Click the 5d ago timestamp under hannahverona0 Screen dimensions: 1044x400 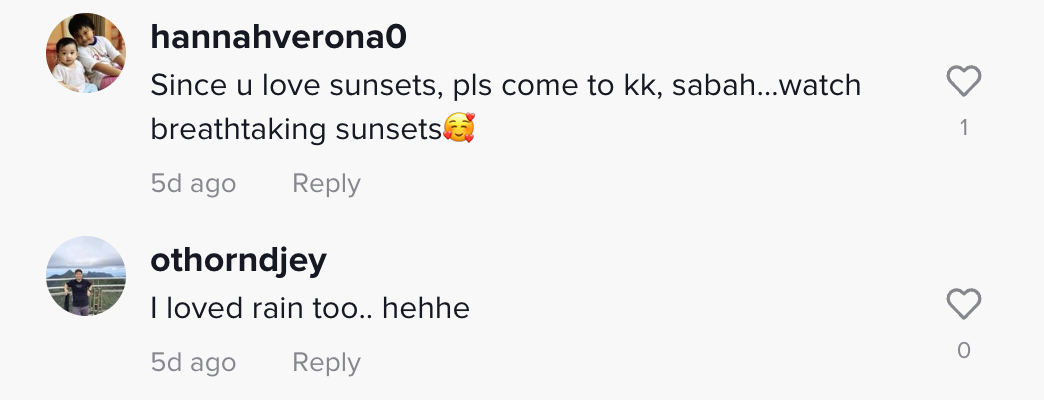click(x=193, y=184)
